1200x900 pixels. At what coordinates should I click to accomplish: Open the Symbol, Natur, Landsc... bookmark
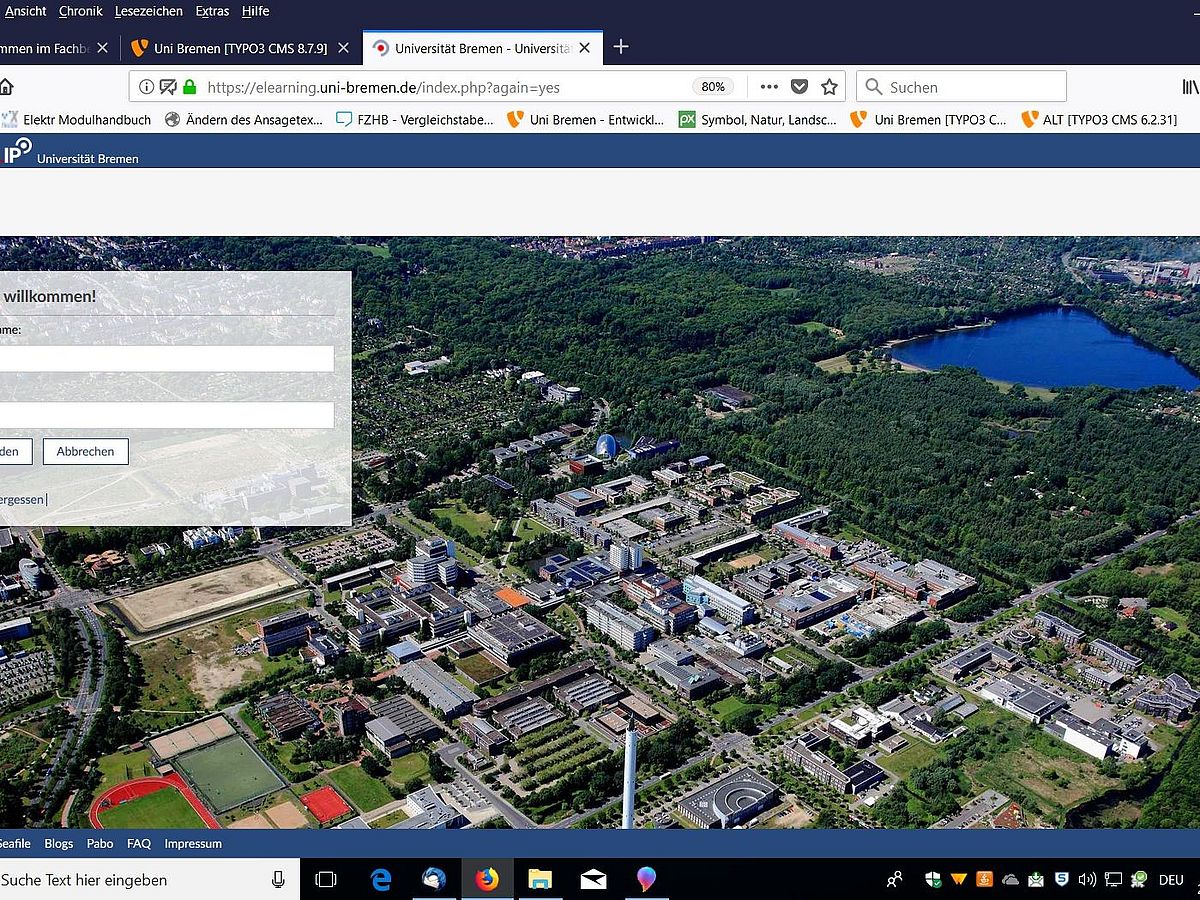coord(758,119)
